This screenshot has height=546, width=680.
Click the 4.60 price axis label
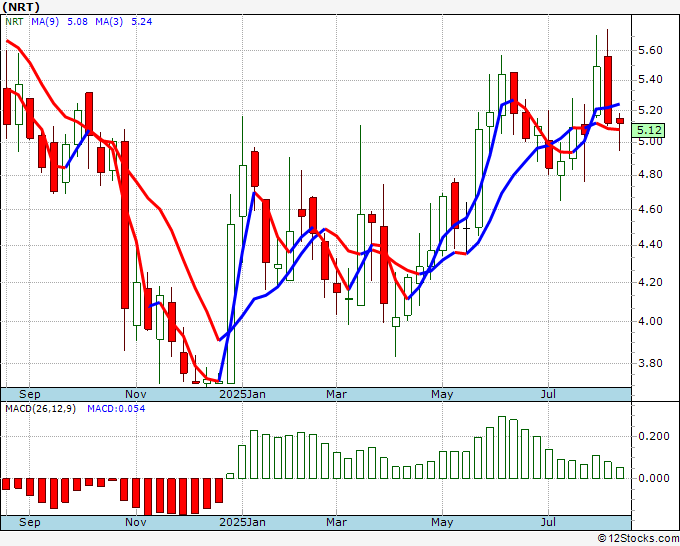click(x=651, y=209)
